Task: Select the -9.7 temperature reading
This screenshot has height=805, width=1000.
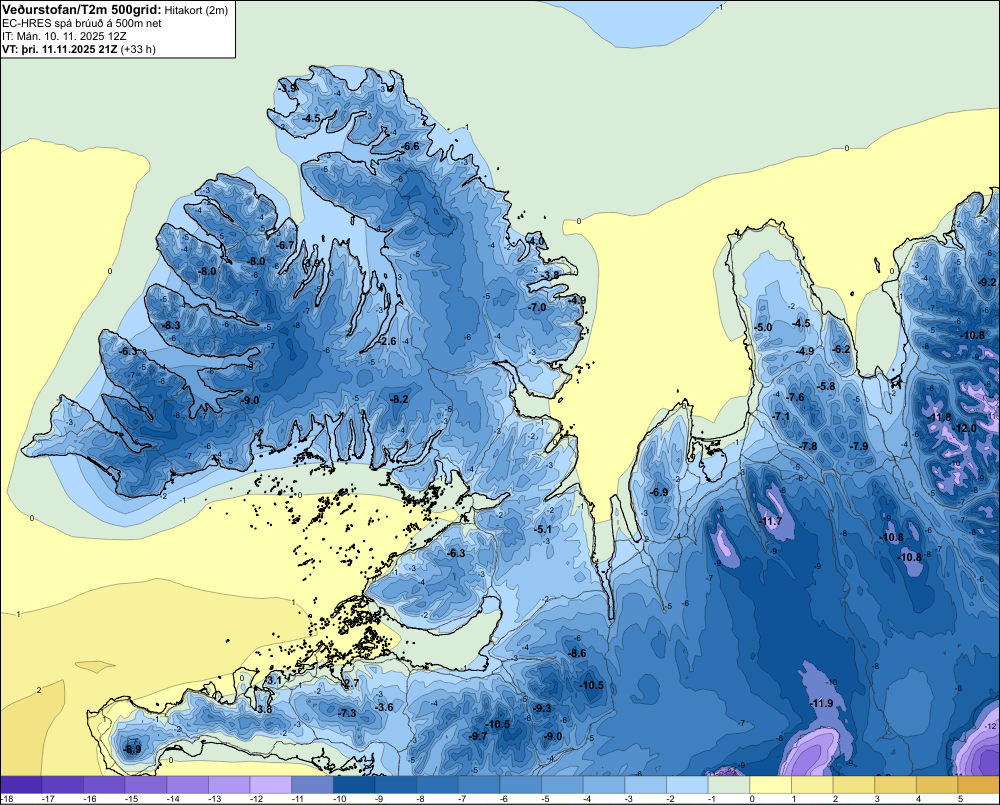Action: tap(478, 736)
